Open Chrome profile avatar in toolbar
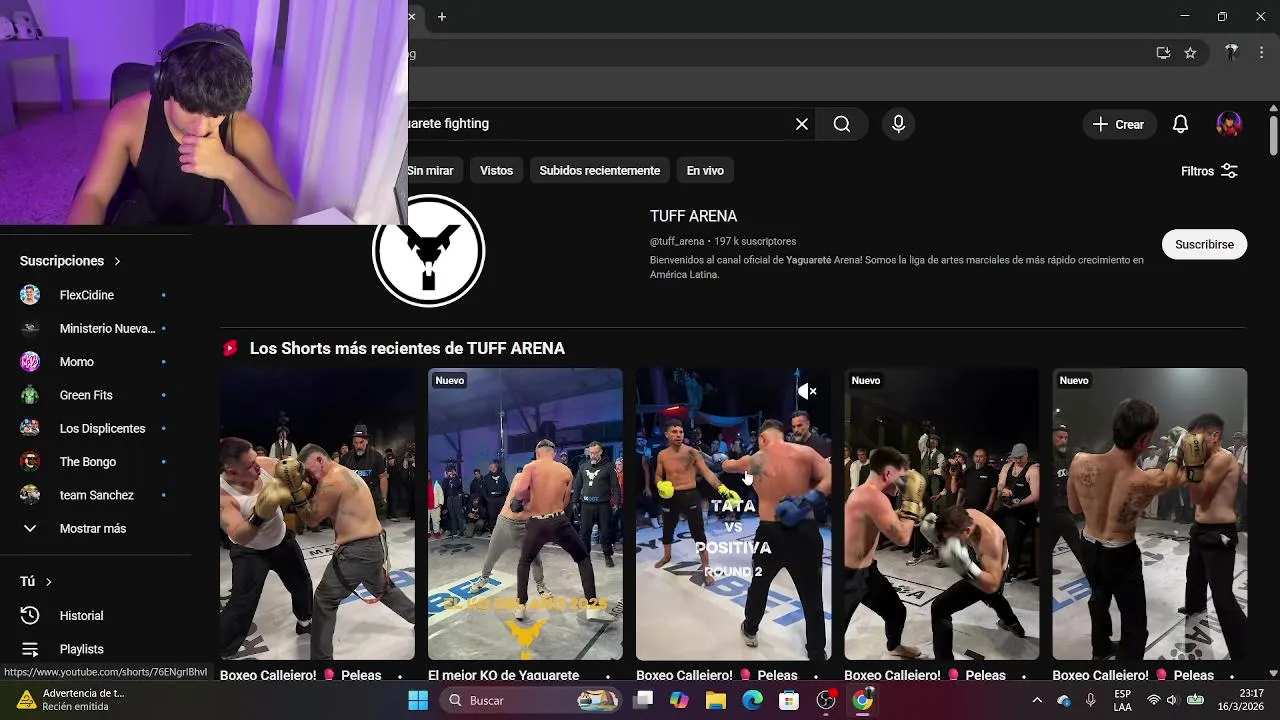Image resolution: width=1280 pixels, height=720 pixels. click(x=1232, y=53)
